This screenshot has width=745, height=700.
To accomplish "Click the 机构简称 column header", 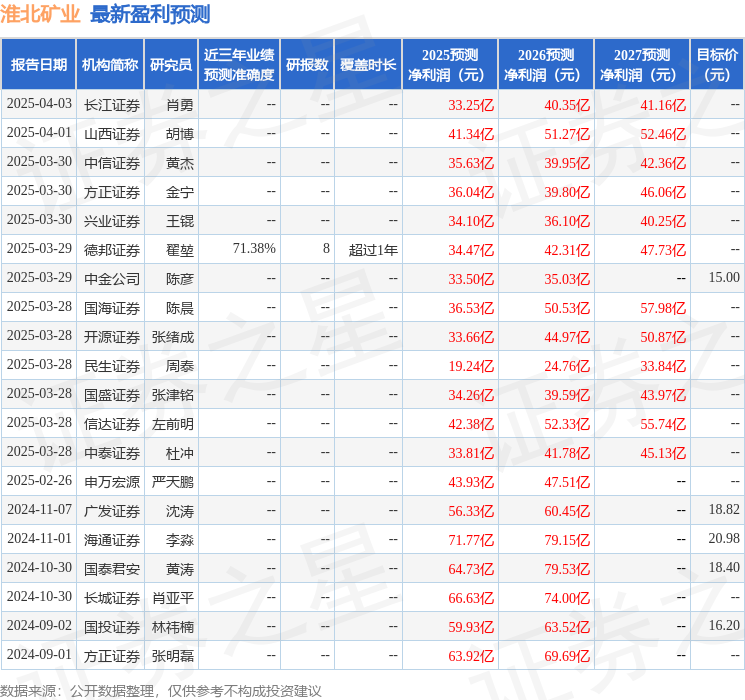I will pos(110,65).
